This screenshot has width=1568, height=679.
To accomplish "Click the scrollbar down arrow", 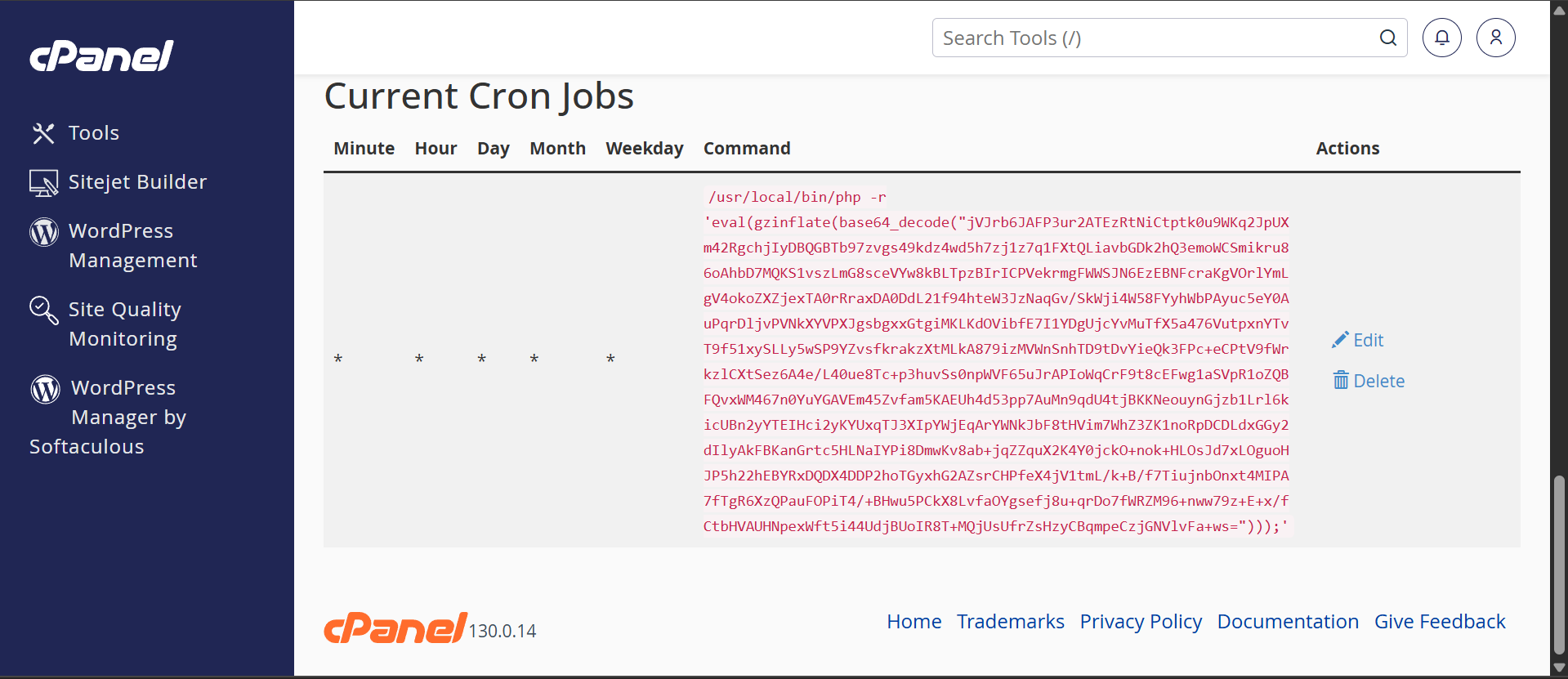I will point(1559,668).
